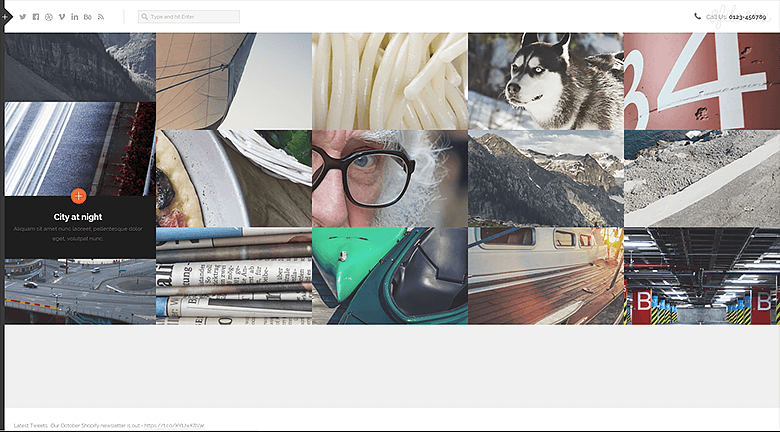Focus the 'Type and hit Enter' search field
Screen dimensions: 780x432
pos(193,17)
